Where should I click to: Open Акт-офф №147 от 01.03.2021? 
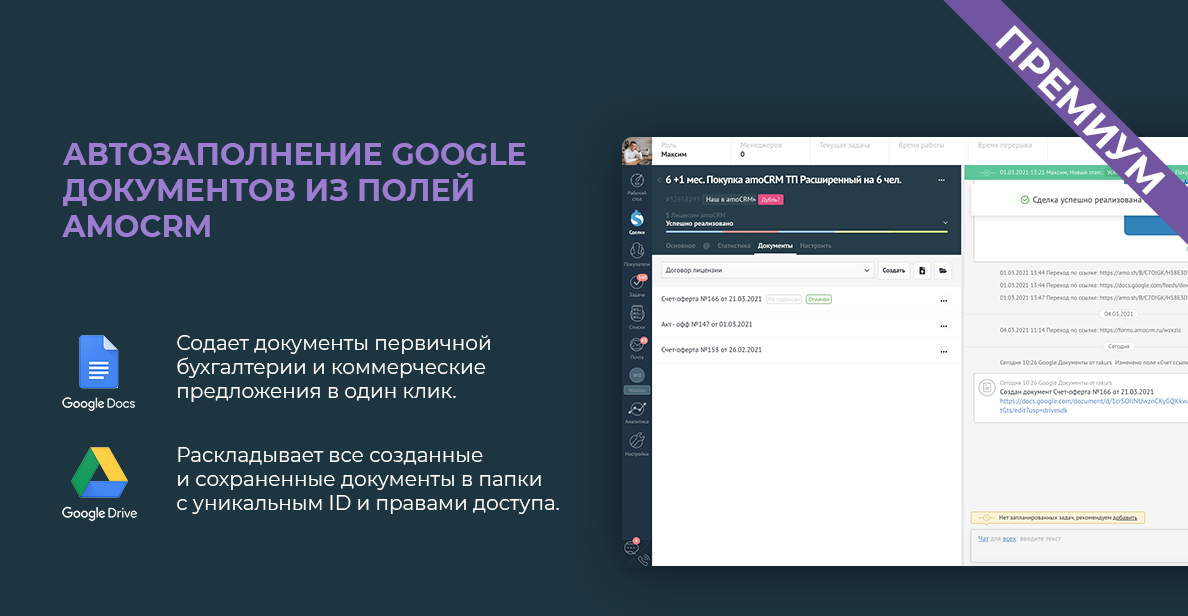pyautogui.click(x=706, y=324)
